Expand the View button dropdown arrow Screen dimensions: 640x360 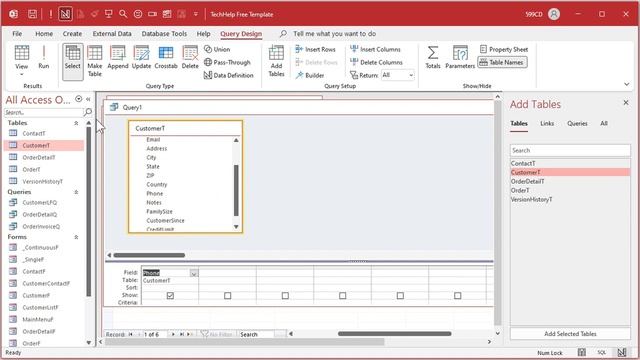point(22,75)
